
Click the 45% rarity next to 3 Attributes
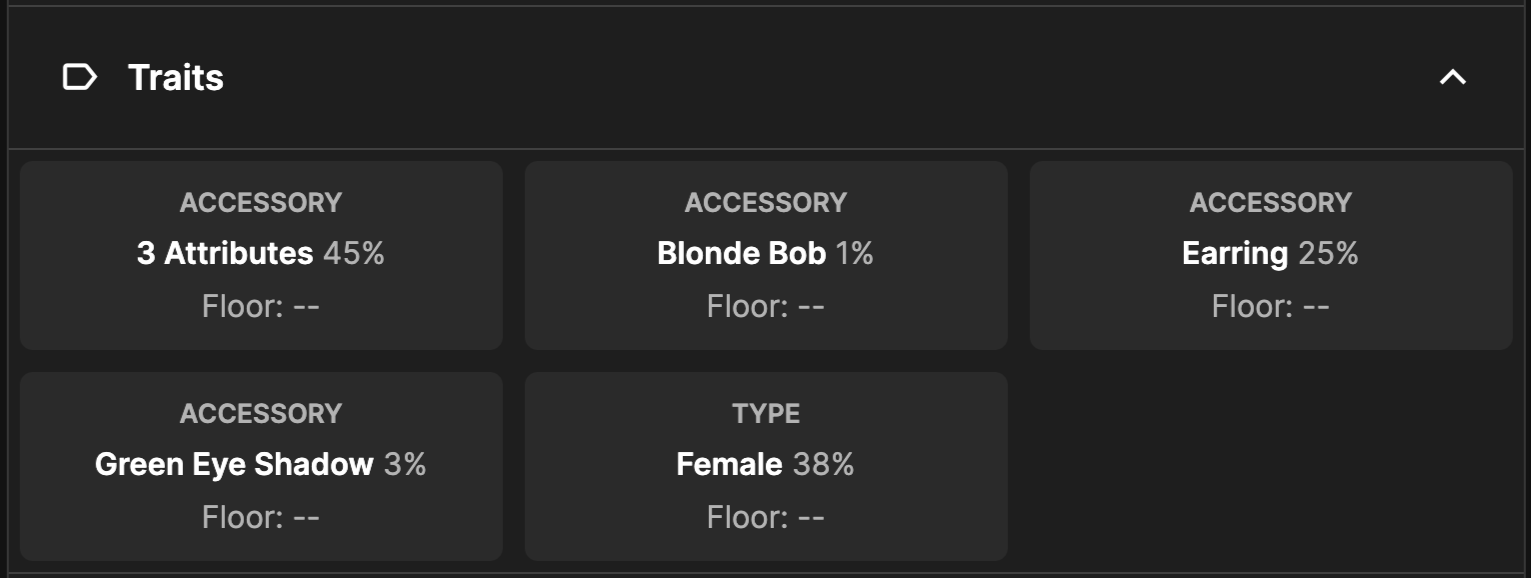(354, 253)
